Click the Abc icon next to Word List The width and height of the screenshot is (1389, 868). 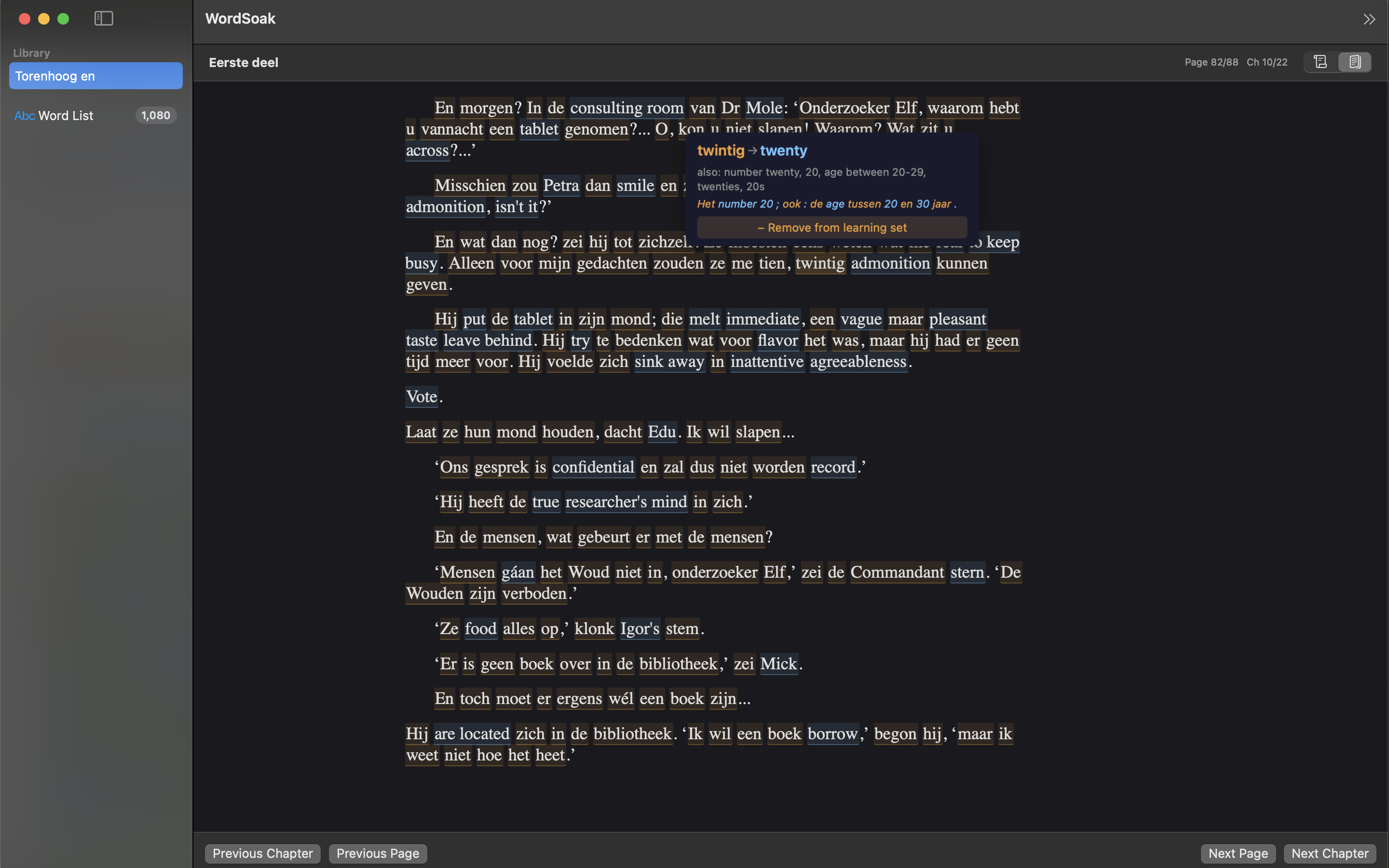pos(24,115)
